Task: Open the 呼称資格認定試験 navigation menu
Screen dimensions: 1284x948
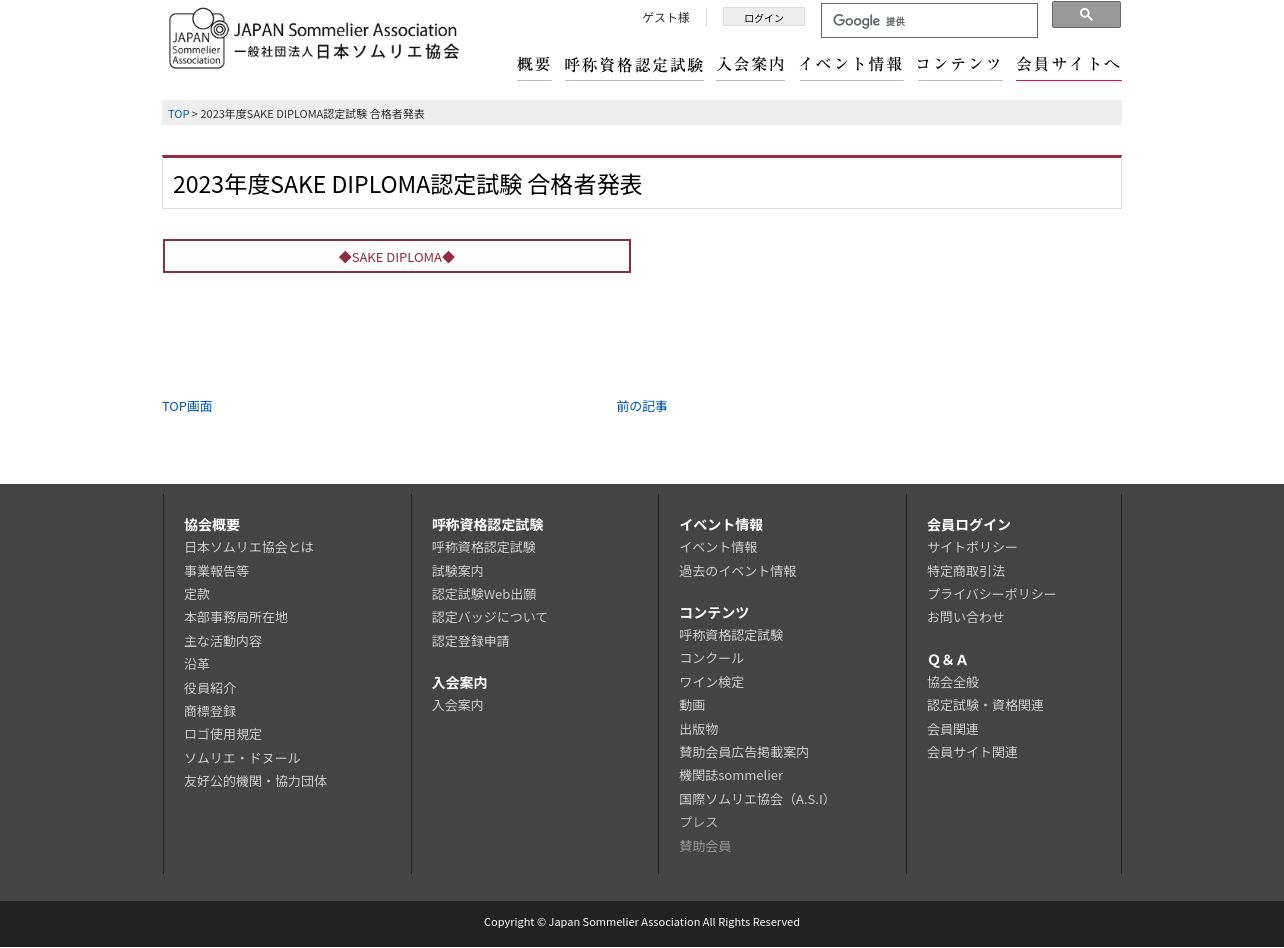Action: click(634, 65)
